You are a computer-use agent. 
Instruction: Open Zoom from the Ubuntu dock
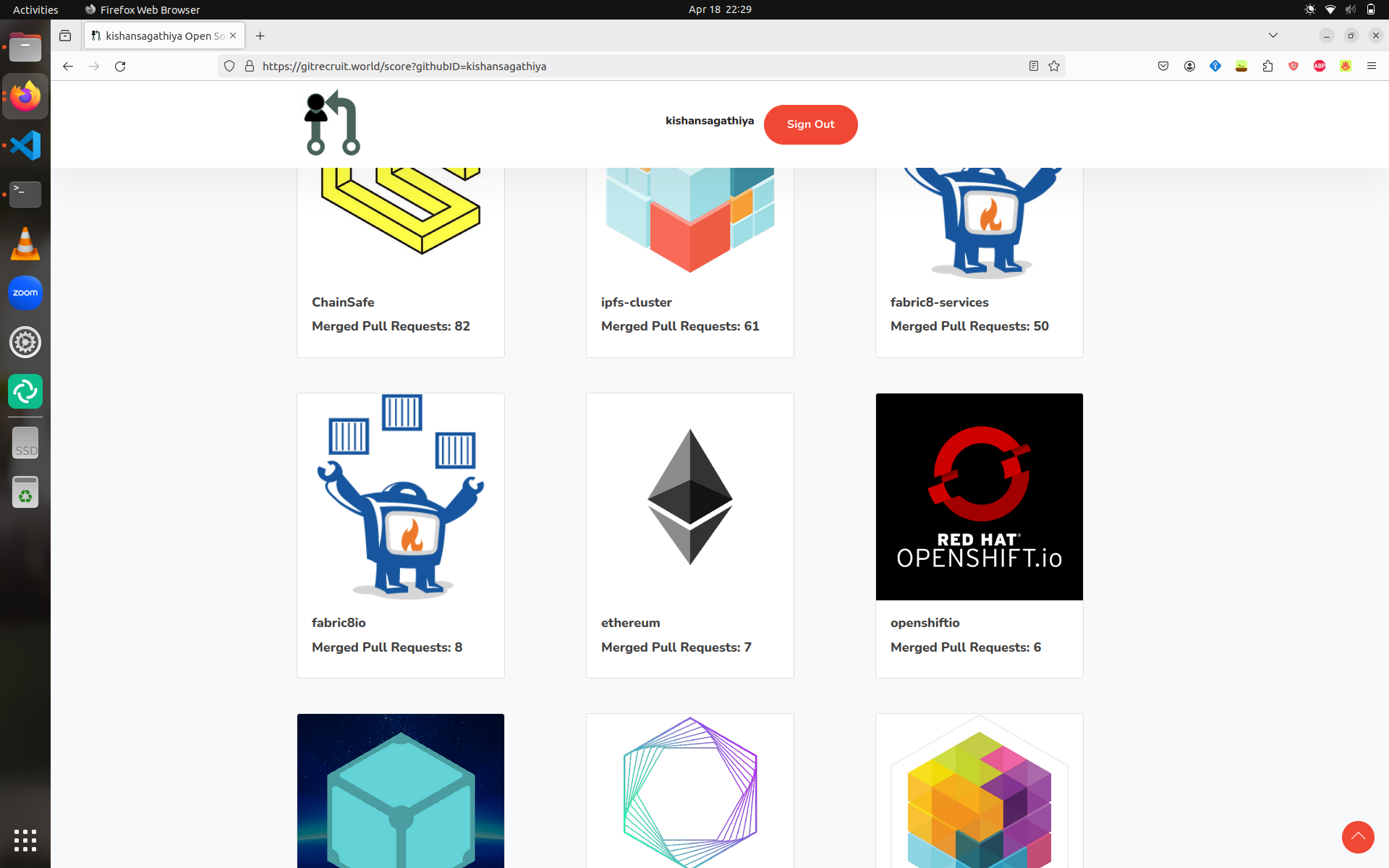click(25, 293)
